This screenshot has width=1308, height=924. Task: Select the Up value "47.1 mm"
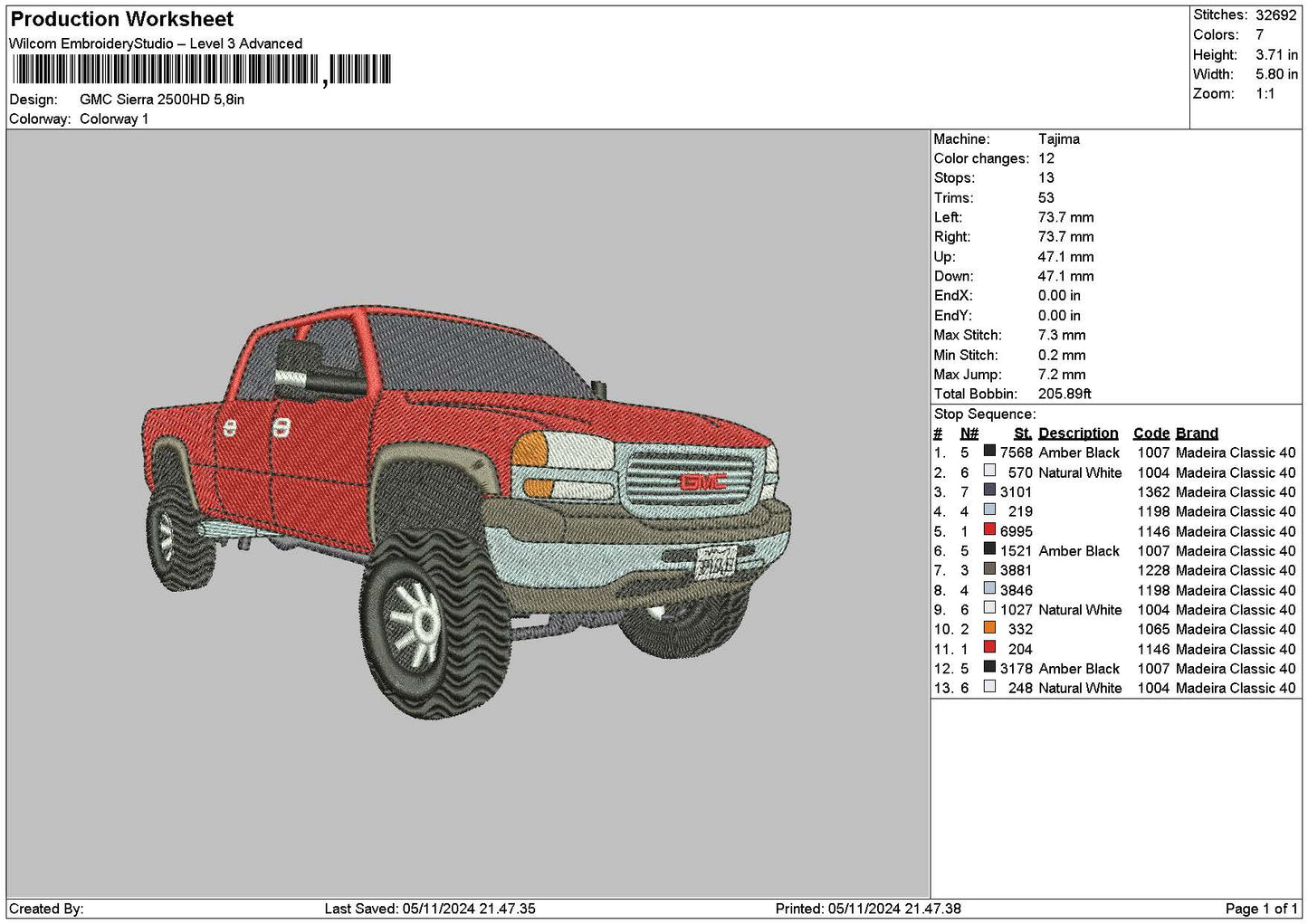(x=1066, y=257)
